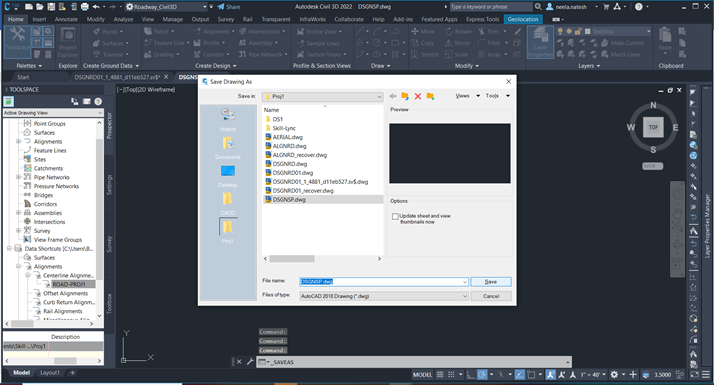Toggle object snap tracking in status bar
This screenshot has width=714, height=385.
click(520, 375)
